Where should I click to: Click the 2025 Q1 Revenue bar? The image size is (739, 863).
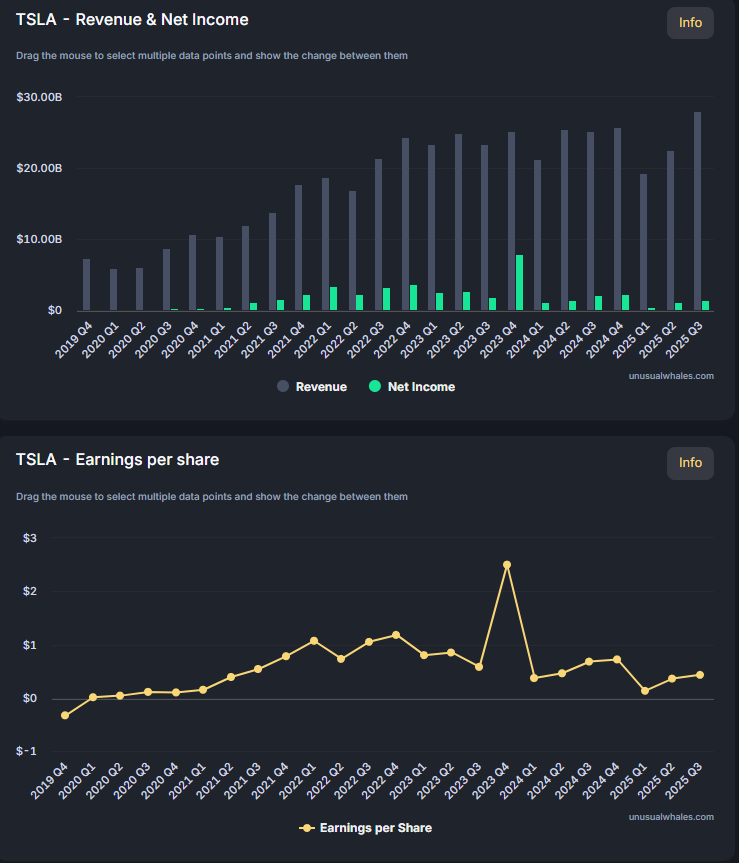(x=644, y=243)
